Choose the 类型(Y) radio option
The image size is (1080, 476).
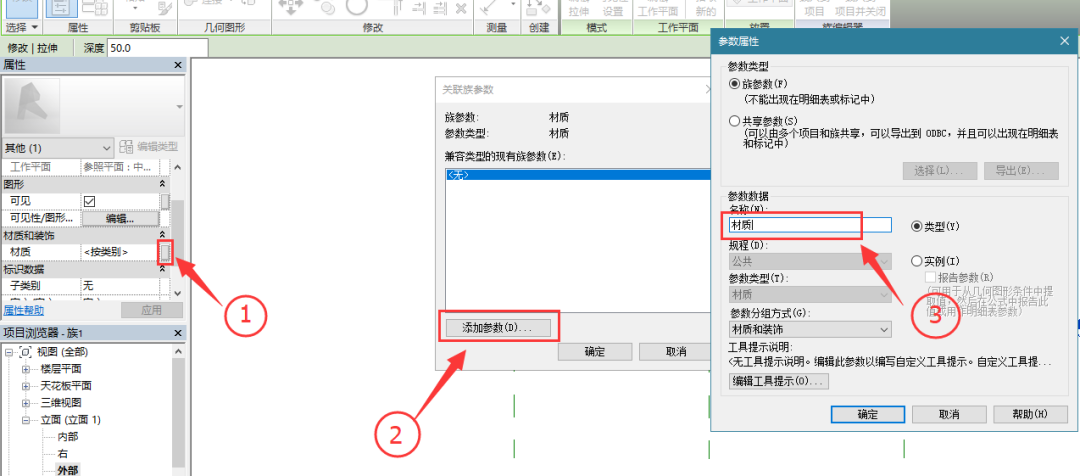pos(917,225)
